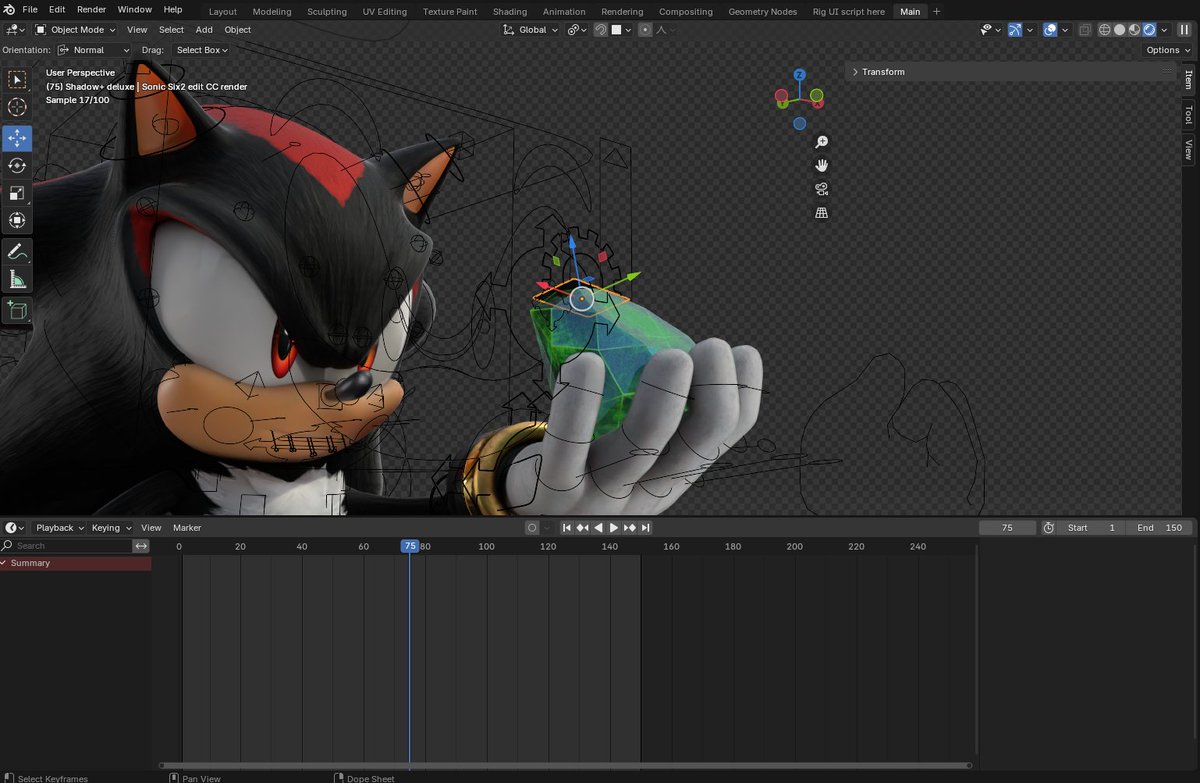Click the End frame field 150

click(x=1160, y=528)
